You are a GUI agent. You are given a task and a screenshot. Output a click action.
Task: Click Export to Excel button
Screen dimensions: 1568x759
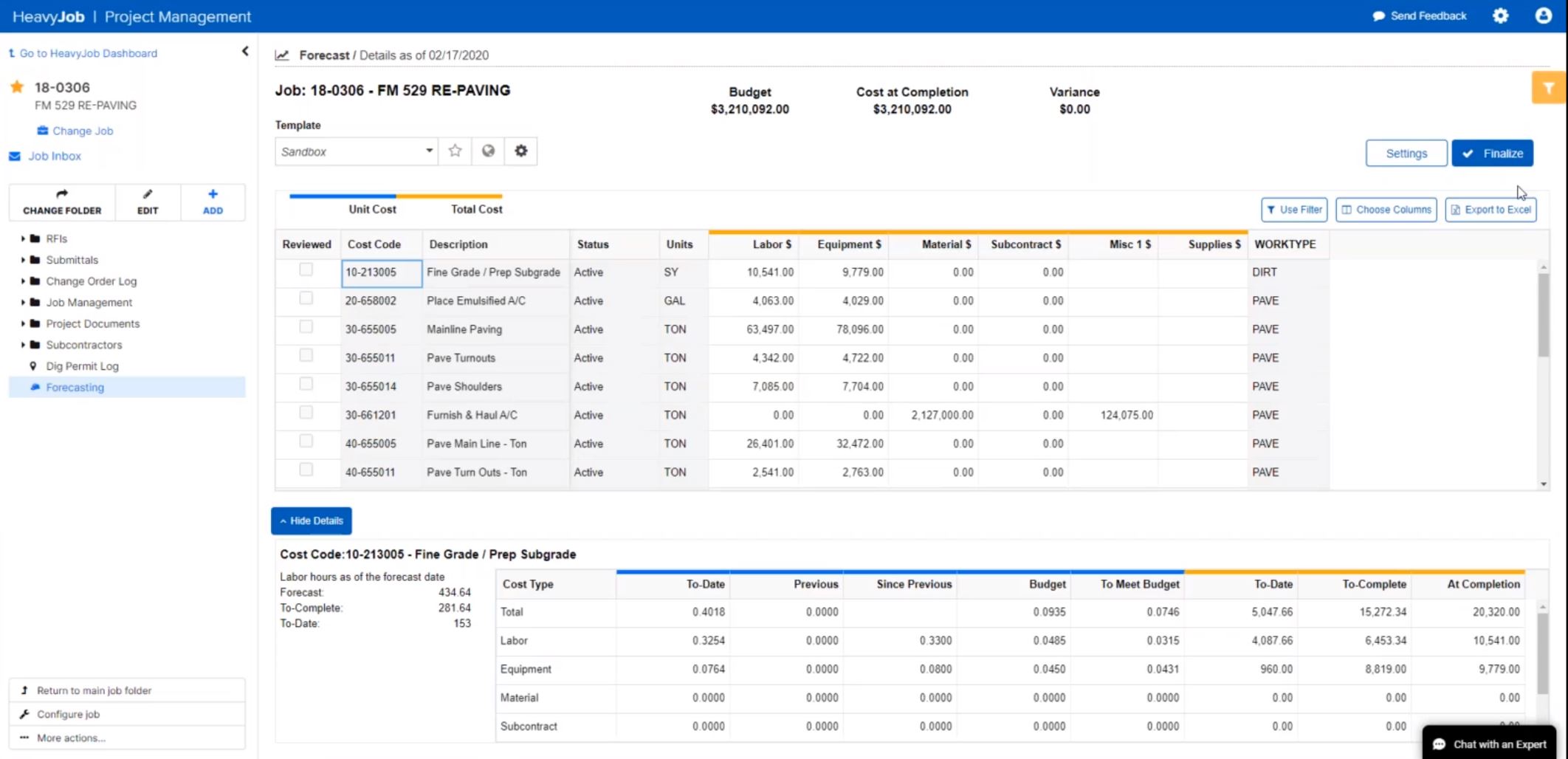pos(1490,210)
